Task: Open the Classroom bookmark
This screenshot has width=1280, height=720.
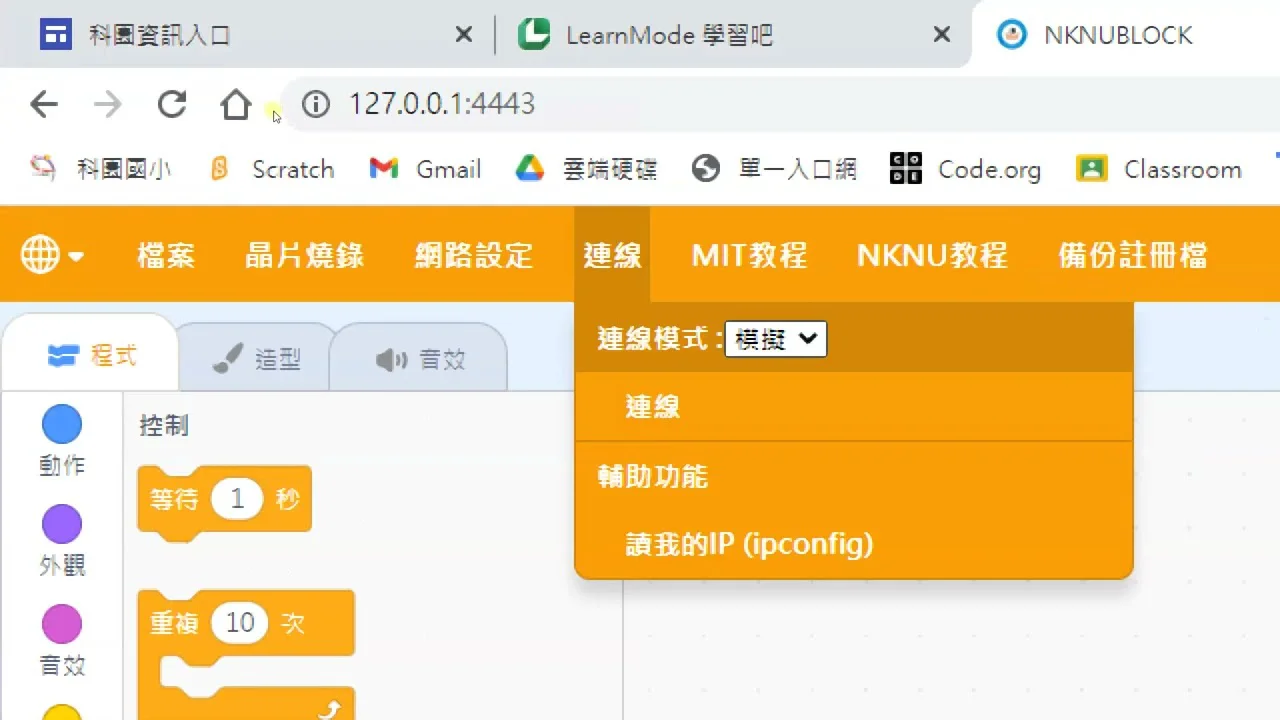Action: (x=1159, y=169)
